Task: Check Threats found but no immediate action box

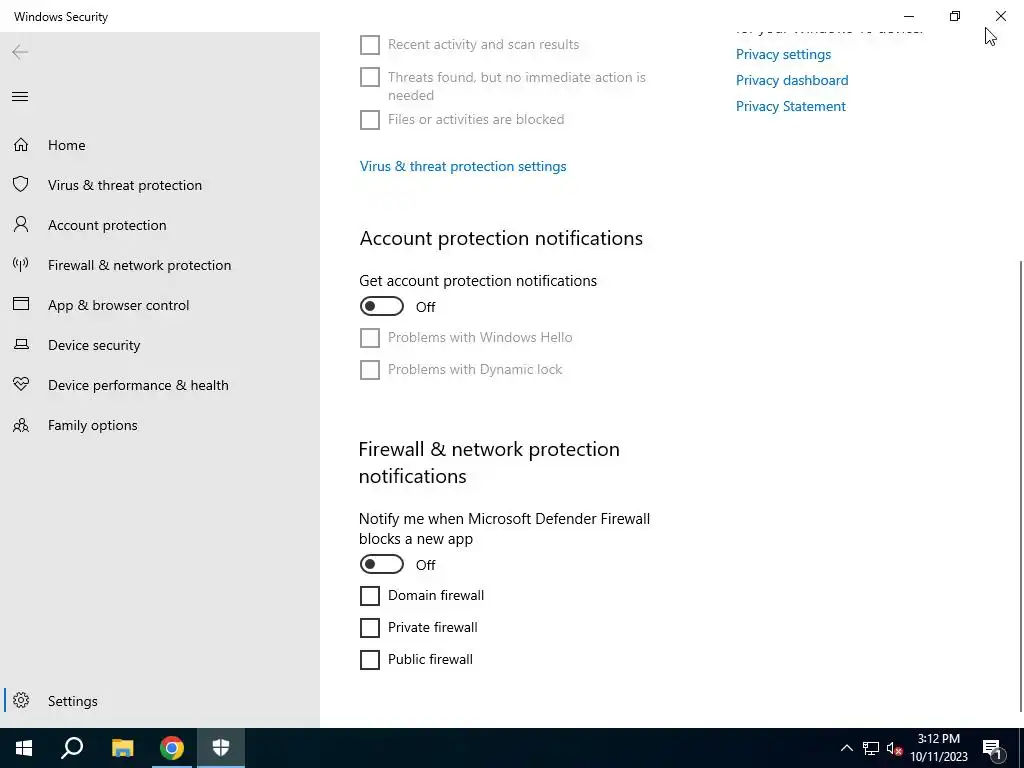Action: click(x=370, y=77)
